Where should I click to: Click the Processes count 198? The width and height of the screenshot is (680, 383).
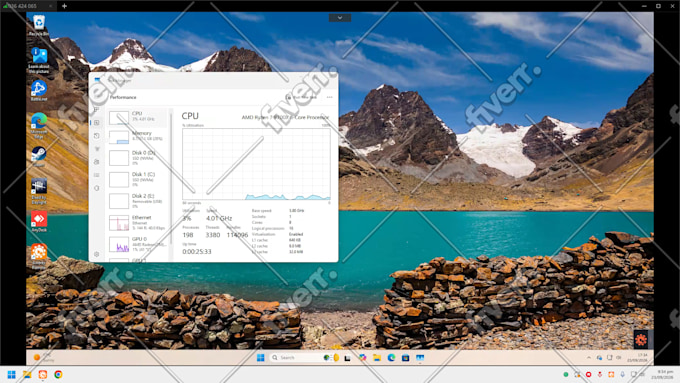click(188, 235)
